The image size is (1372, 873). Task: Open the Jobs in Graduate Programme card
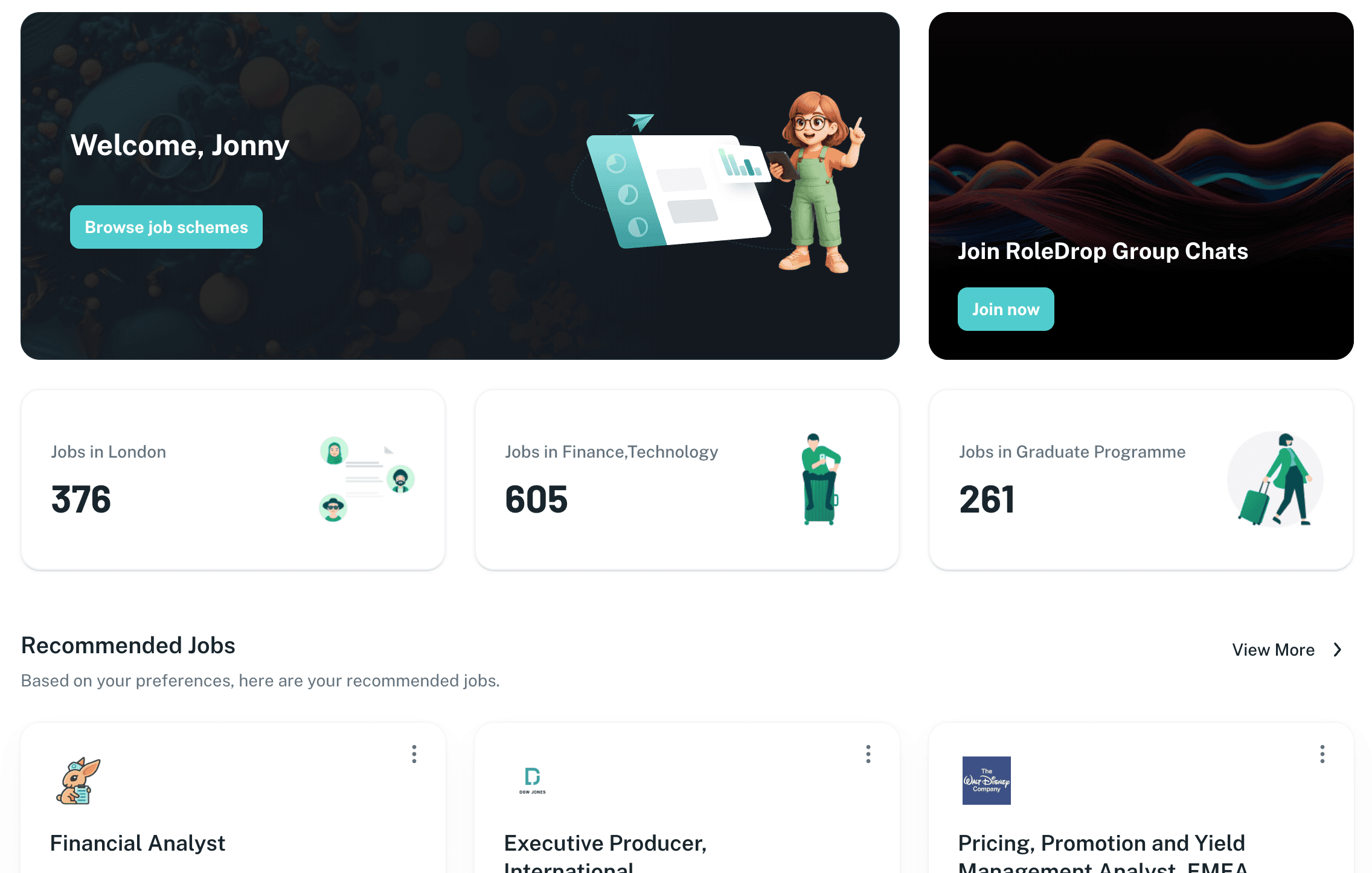(x=1141, y=480)
